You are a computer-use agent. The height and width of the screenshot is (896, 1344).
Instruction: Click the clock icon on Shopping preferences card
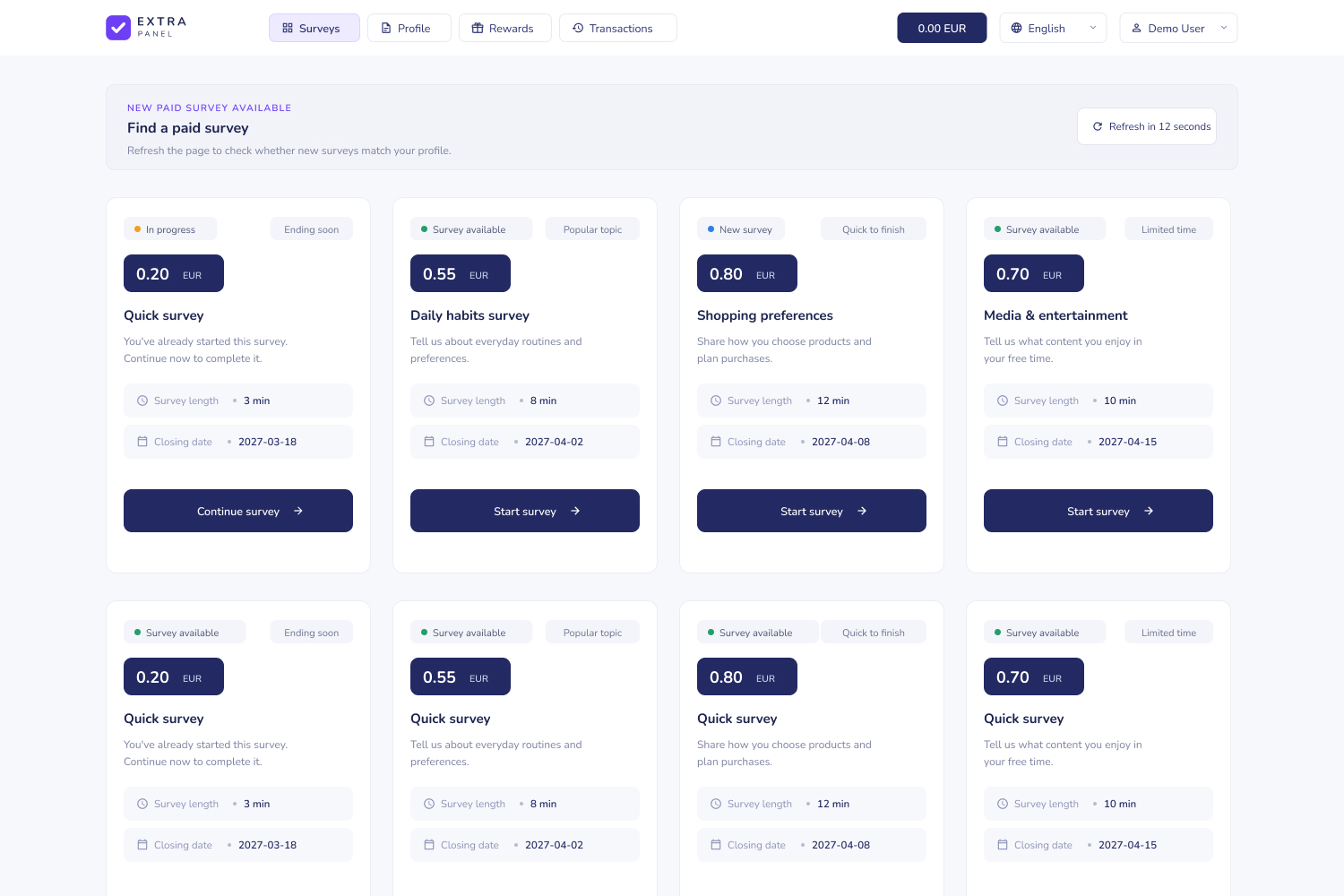716,401
